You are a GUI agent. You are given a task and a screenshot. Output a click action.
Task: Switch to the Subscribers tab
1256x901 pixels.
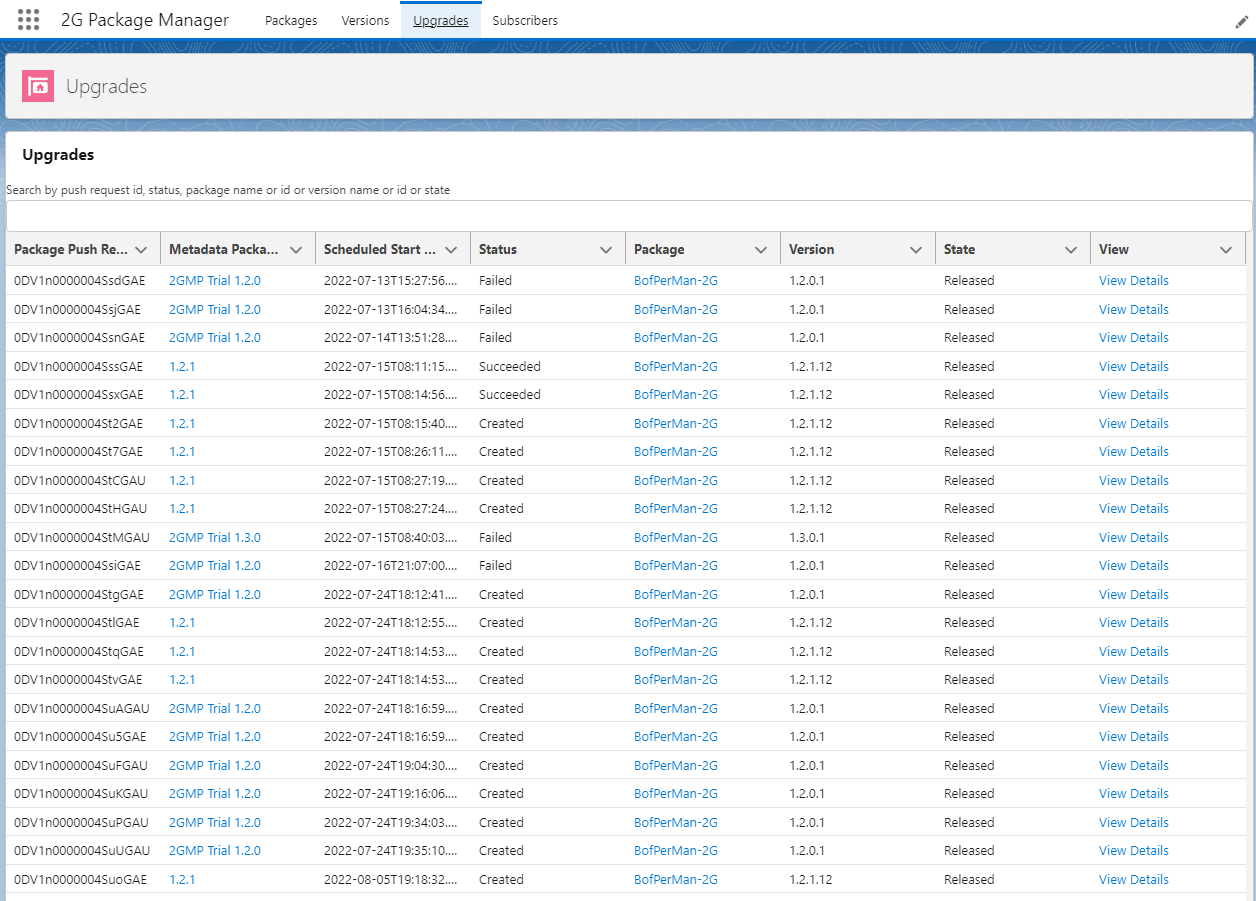524,19
